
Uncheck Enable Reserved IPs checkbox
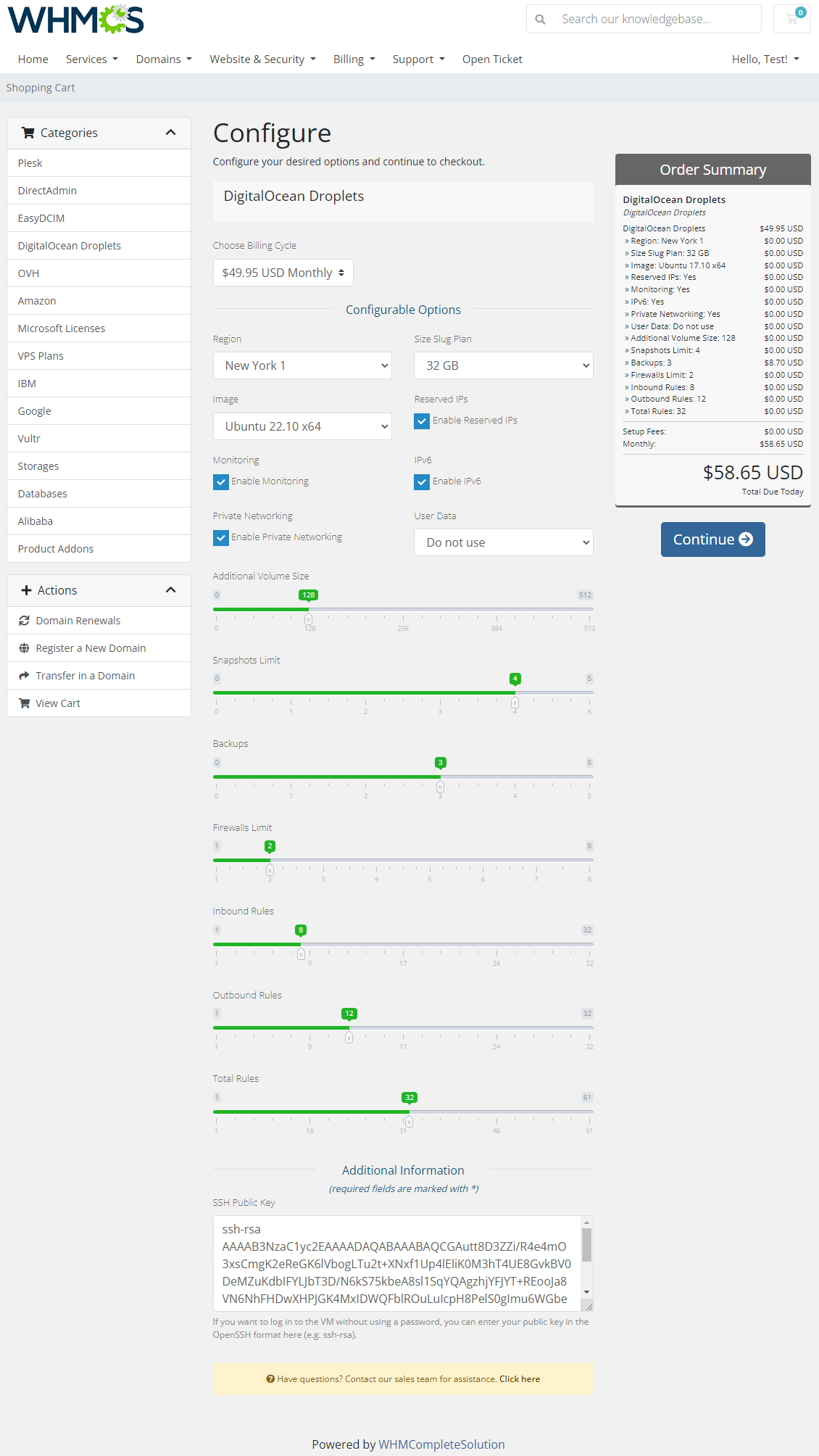(x=422, y=421)
